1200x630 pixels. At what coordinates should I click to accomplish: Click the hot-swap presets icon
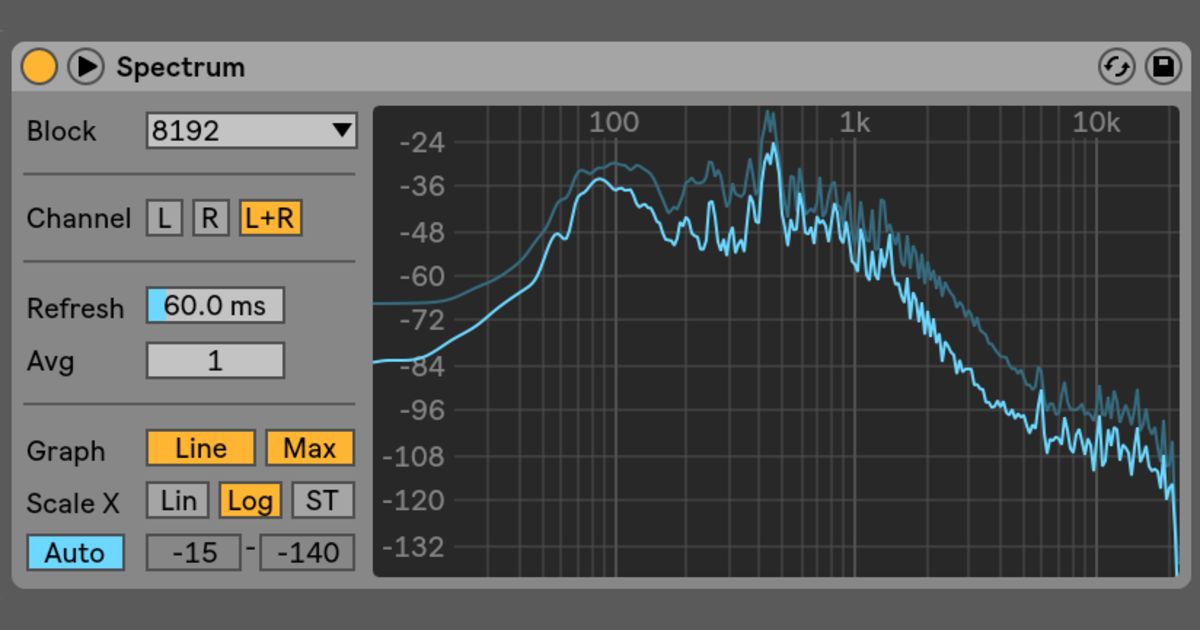coord(1116,67)
